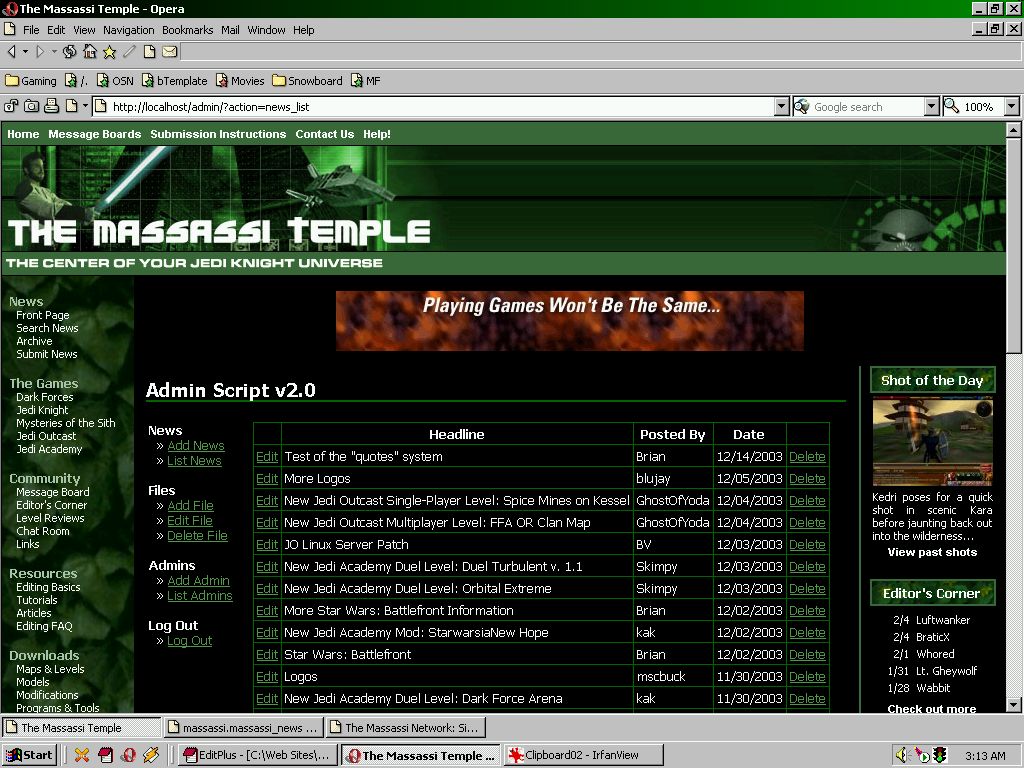This screenshot has height=768, width=1024.
Task: Click the List Admins link
Action: tap(200, 596)
